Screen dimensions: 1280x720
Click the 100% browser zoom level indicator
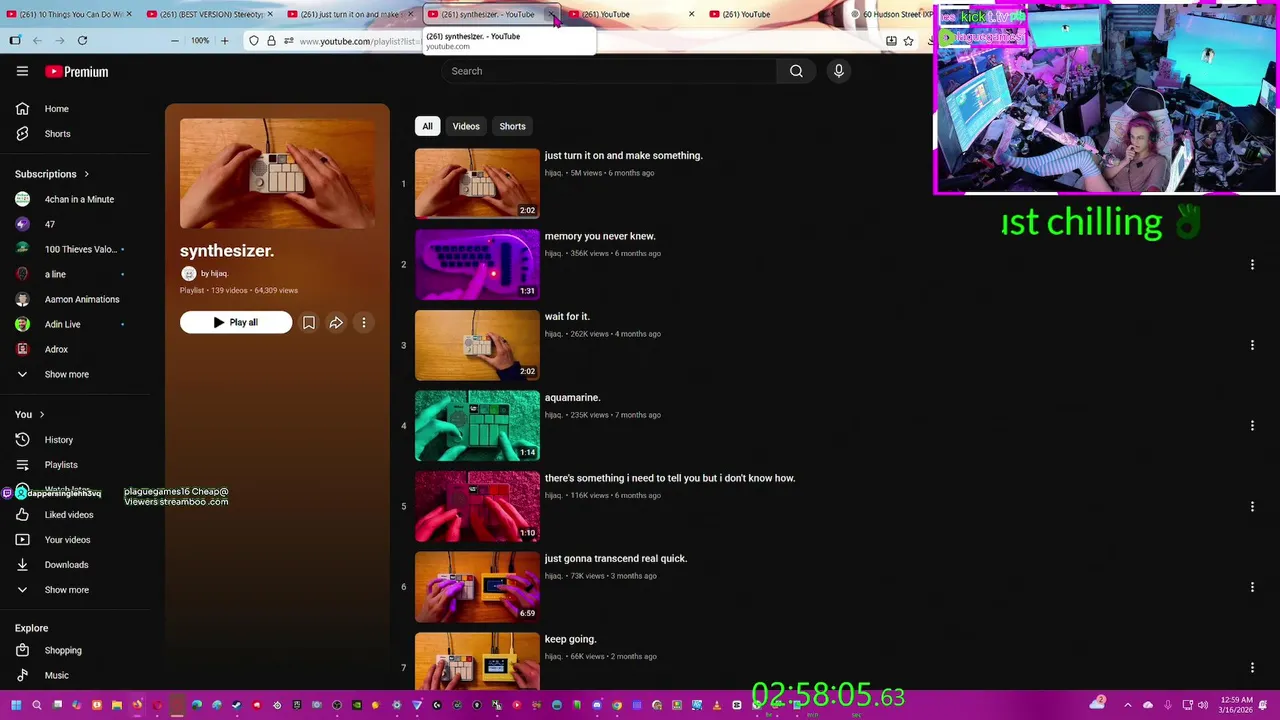pos(199,41)
